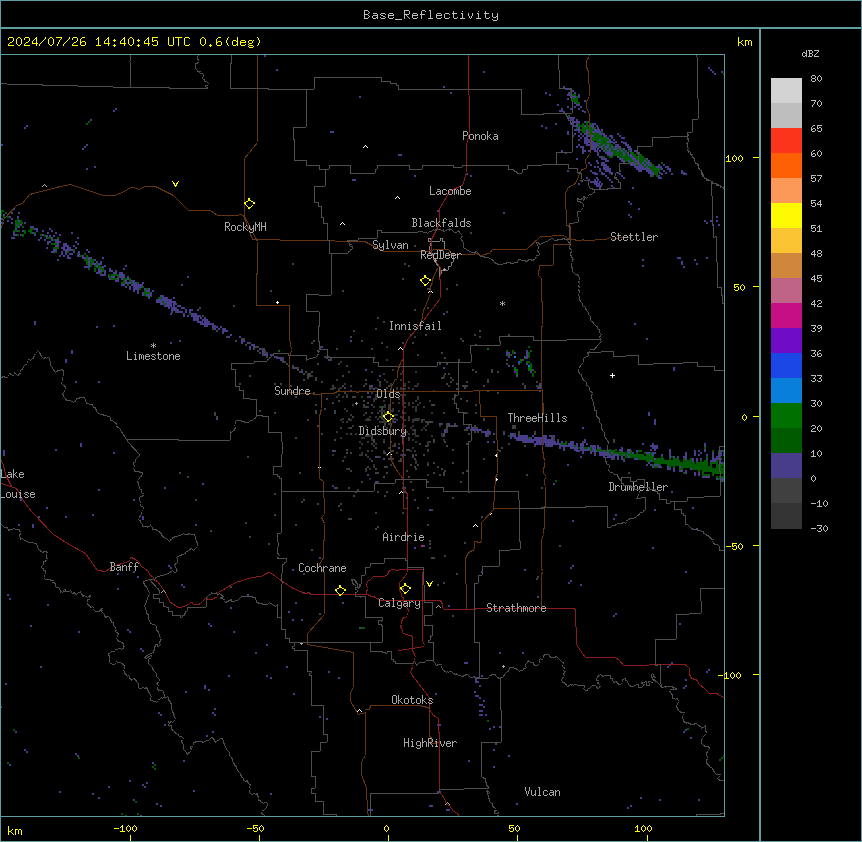Click the Blackfalds label
Screen dimensions: 862x842
pyautogui.click(x=441, y=223)
